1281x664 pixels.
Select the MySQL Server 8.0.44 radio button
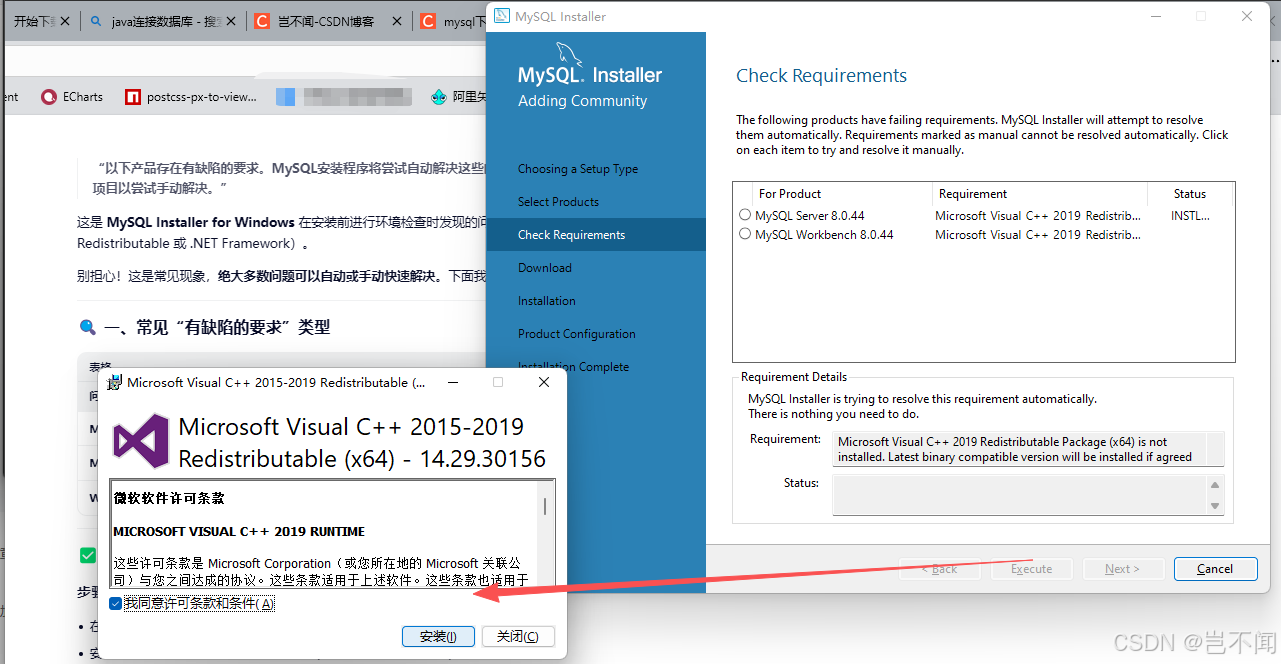pyautogui.click(x=744, y=215)
